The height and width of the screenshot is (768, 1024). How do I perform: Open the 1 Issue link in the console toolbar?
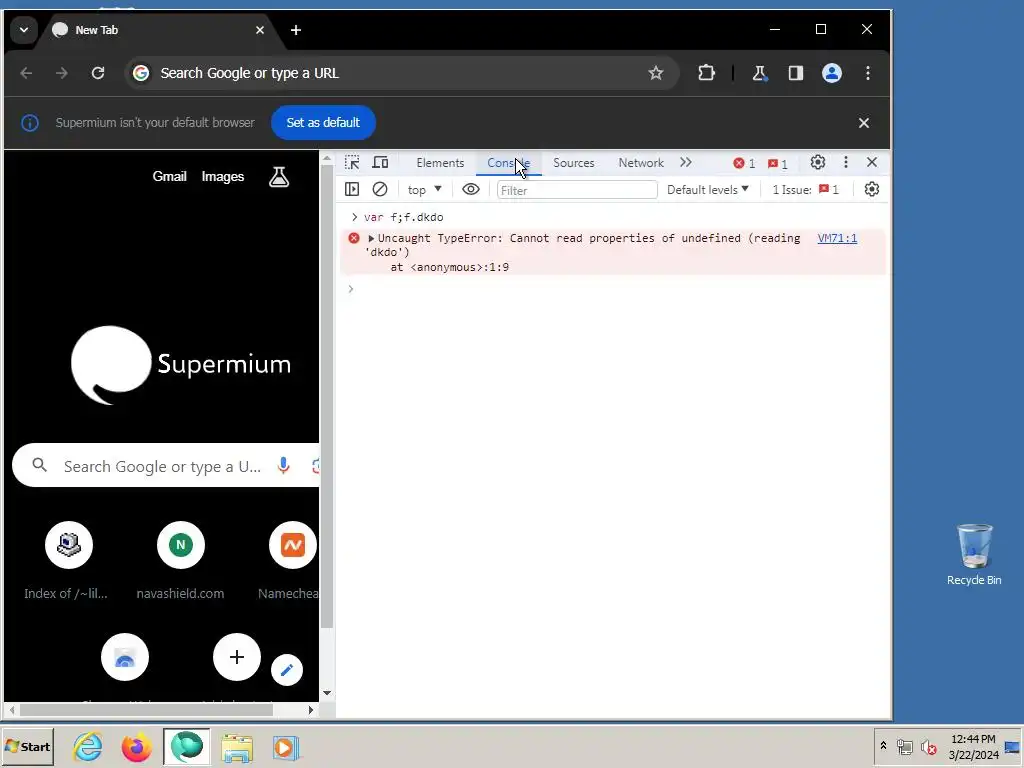coord(805,189)
